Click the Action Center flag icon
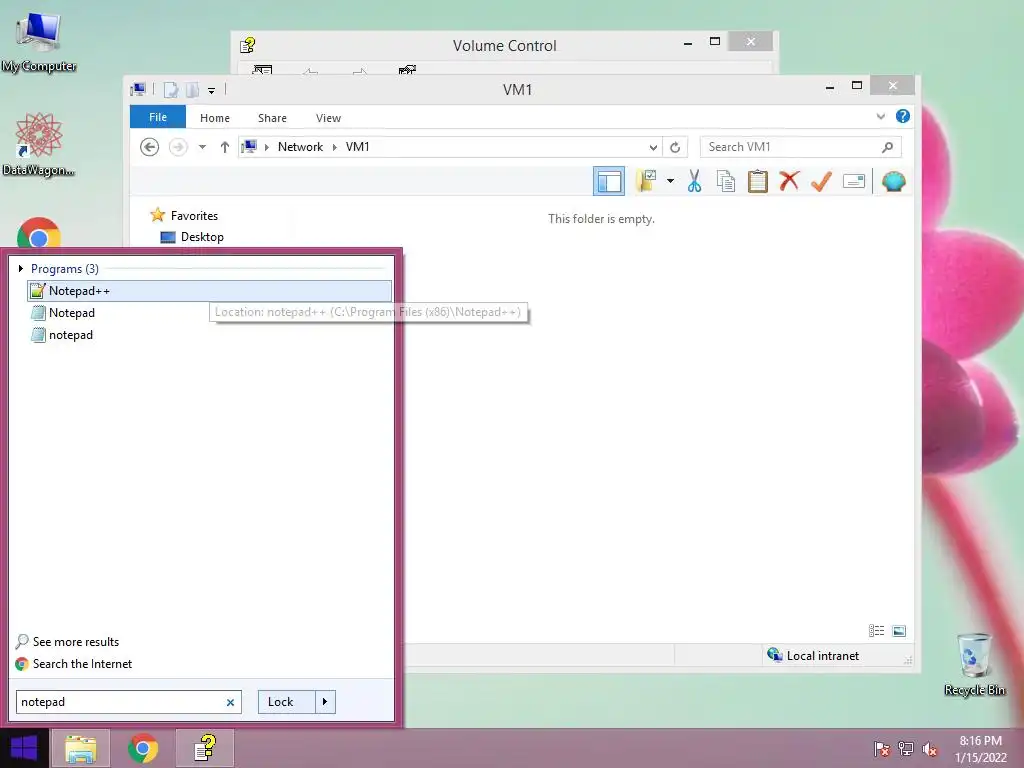The image size is (1024, 768). [882, 748]
